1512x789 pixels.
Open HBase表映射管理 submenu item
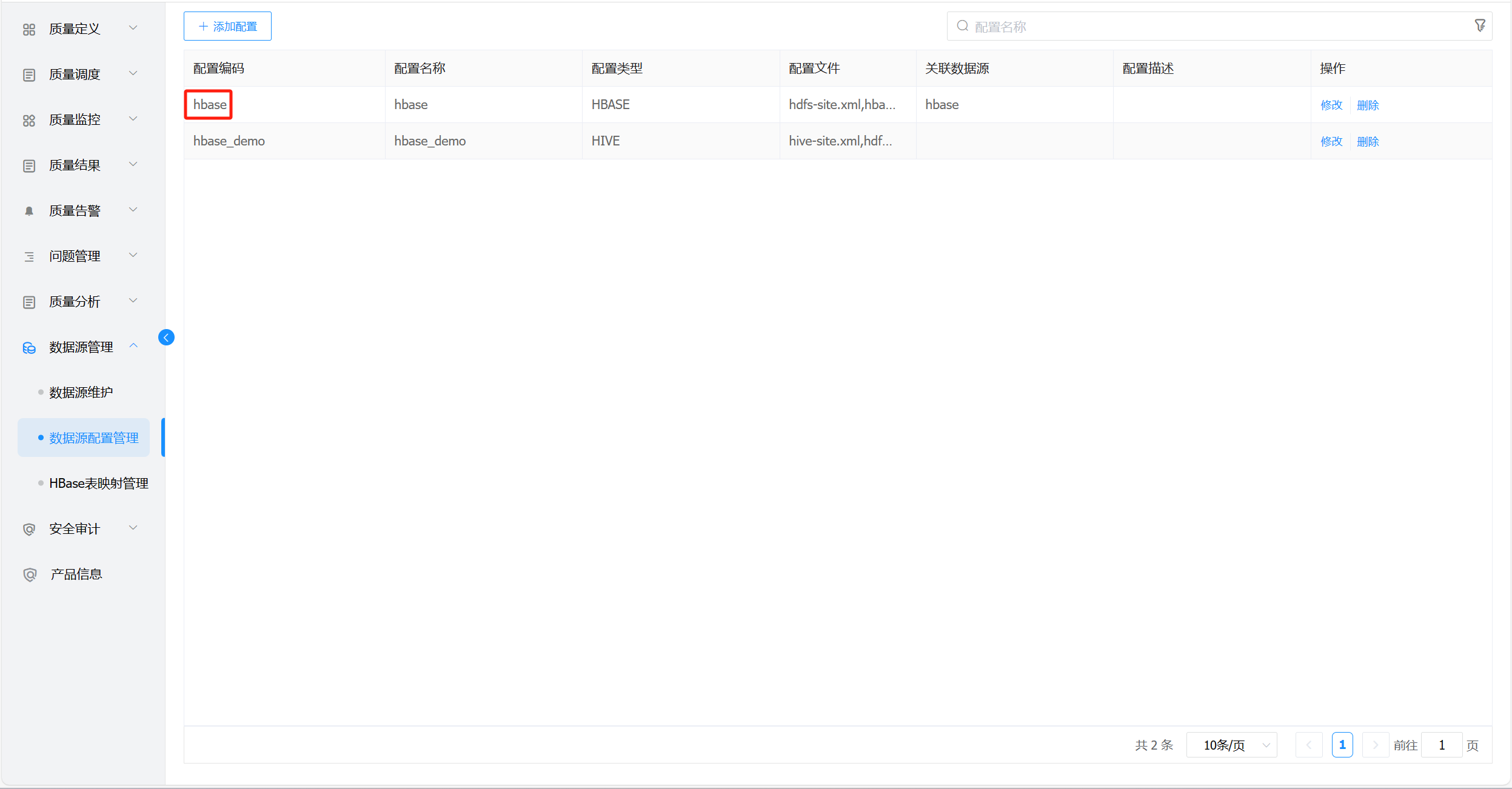(x=98, y=483)
